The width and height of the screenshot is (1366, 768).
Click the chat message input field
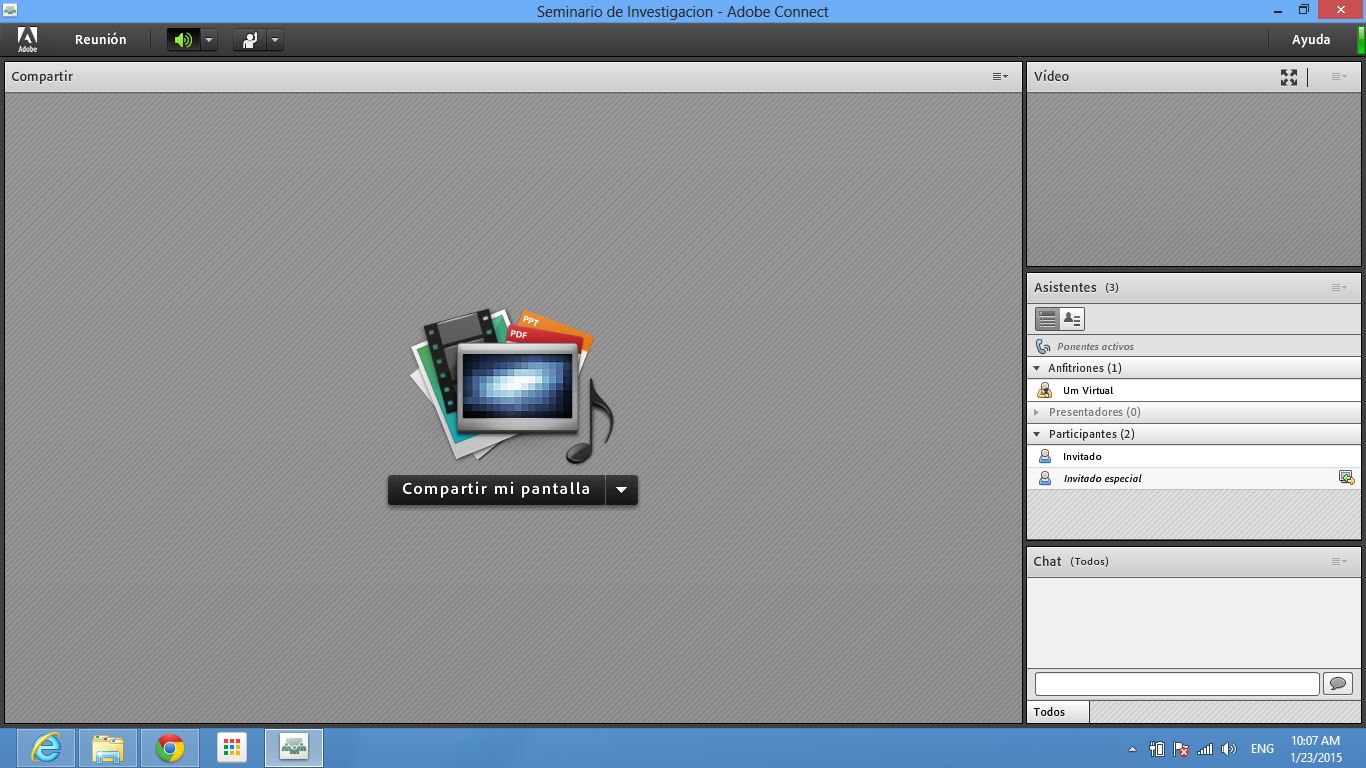(1177, 684)
